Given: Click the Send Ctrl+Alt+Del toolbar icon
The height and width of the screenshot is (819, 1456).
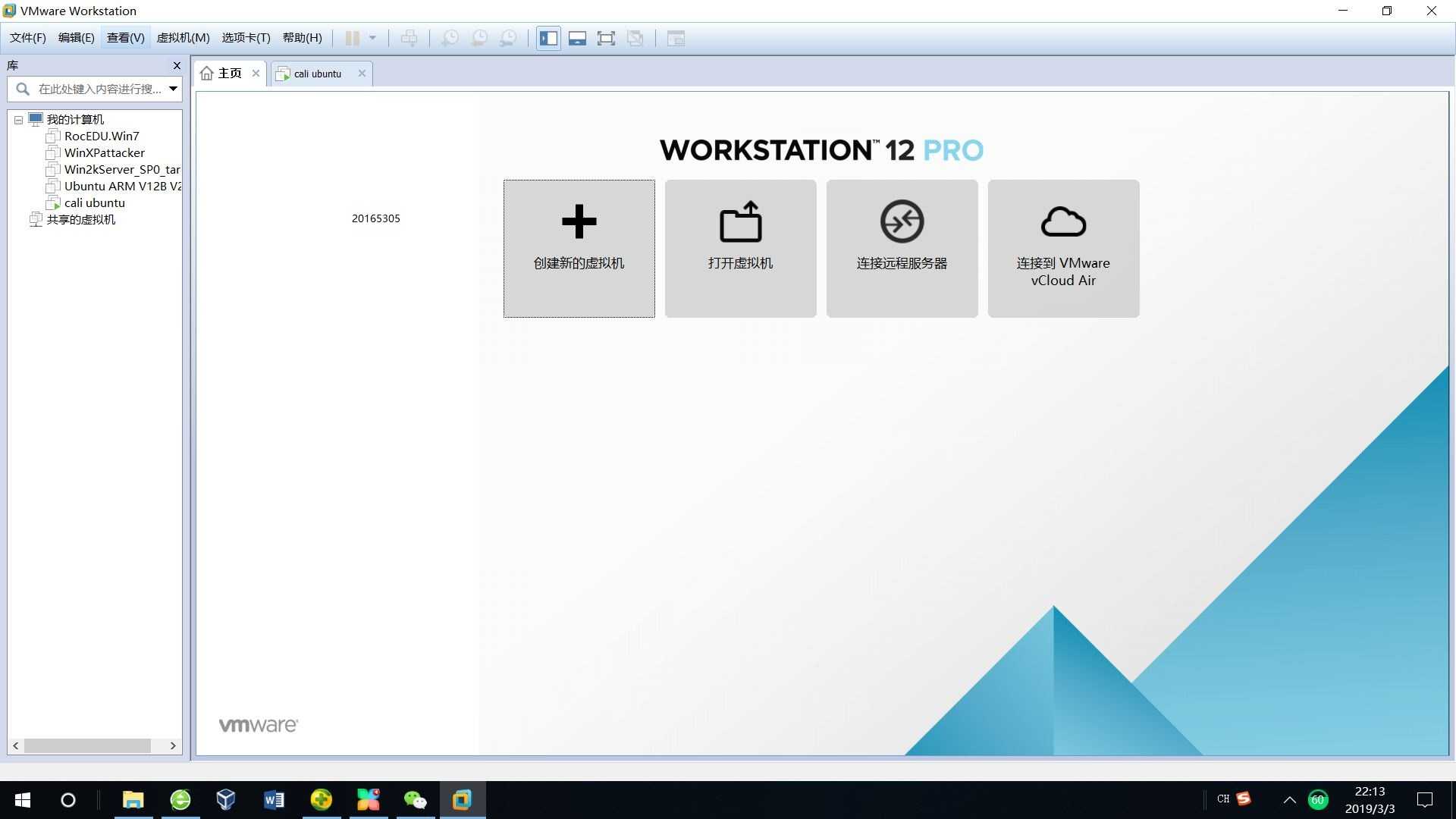Looking at the screenshot, I should pos(409,38).
